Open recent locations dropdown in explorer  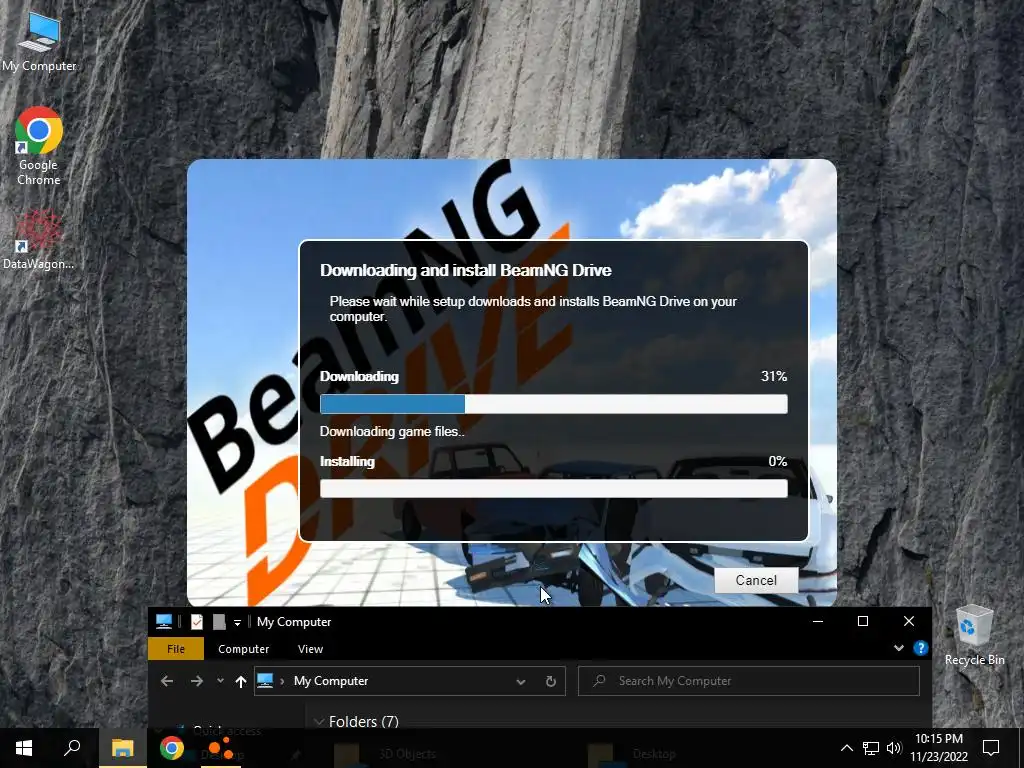[x=220, y=680]
